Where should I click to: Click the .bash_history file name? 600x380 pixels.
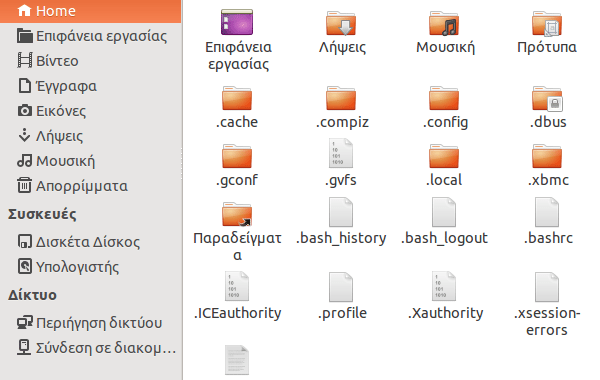coord(341,238)
